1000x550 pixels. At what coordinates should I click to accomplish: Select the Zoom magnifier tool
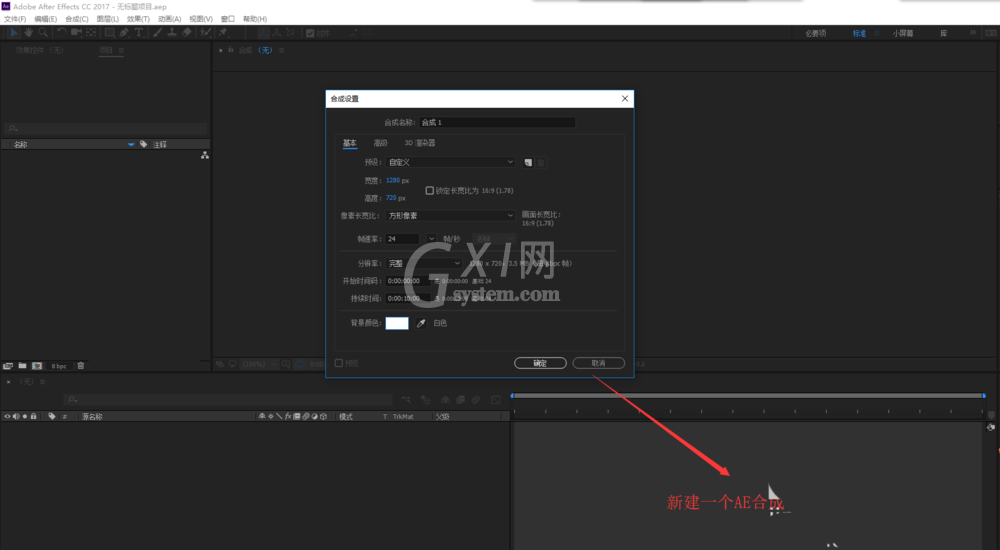click(43, 33)
